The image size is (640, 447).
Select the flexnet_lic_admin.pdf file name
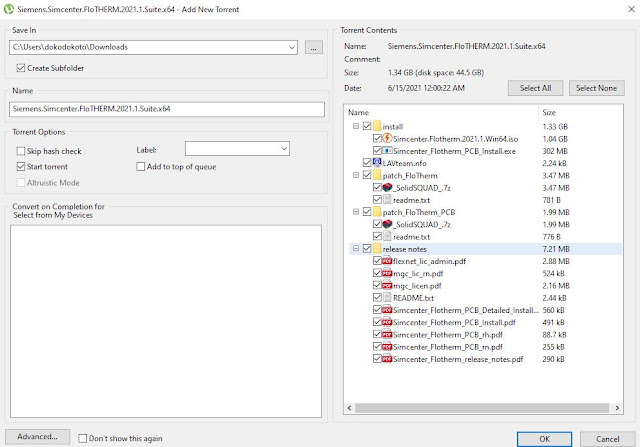(x=429, y=261)
